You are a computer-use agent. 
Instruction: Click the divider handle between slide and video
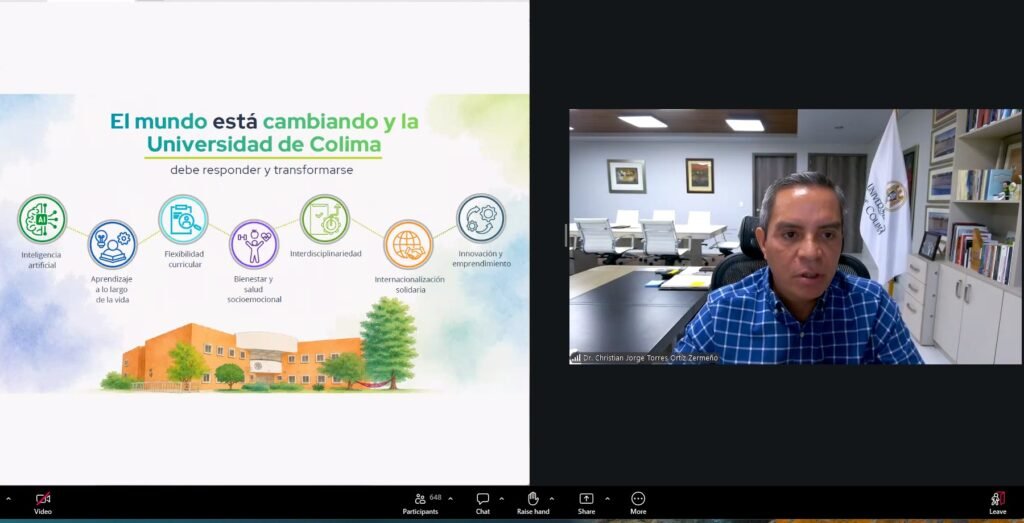566,235
